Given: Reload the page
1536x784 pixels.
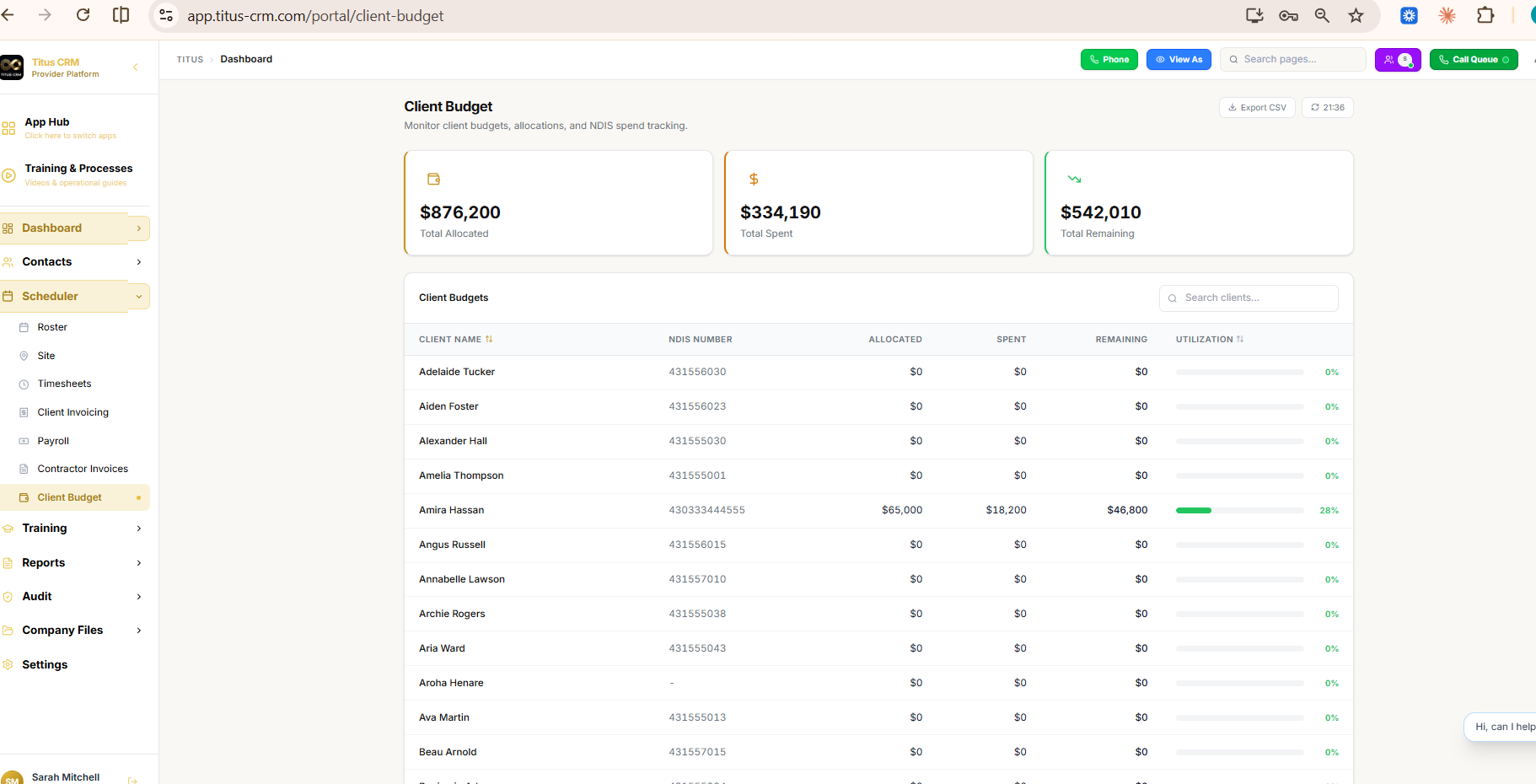Looking at the screenshot, I should pyautogui.click(x=83, y=15).
